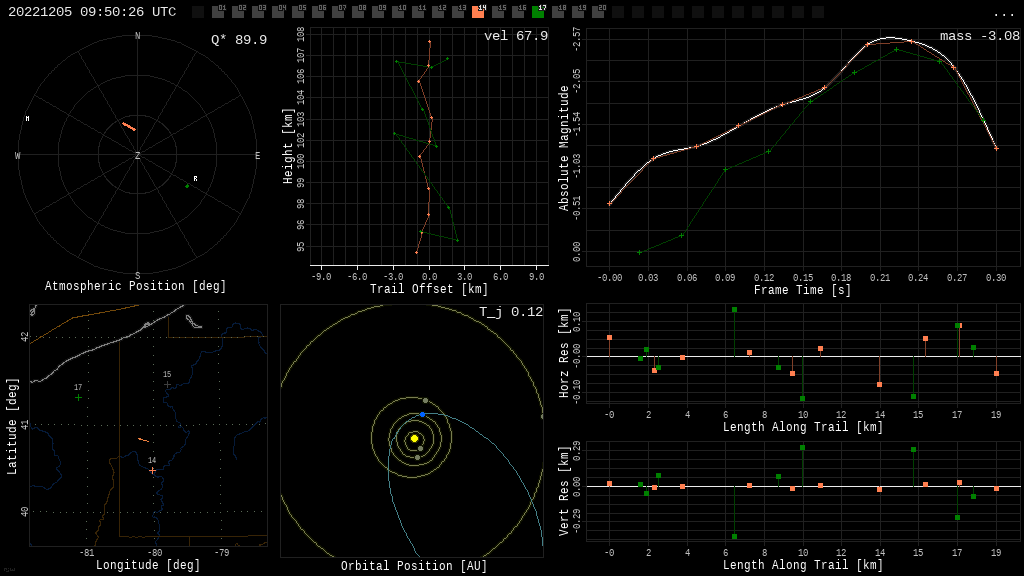Click the orange station 14 cross on map
The height and width of the screenshot is (576, 1024).
[x=152, y=470]
